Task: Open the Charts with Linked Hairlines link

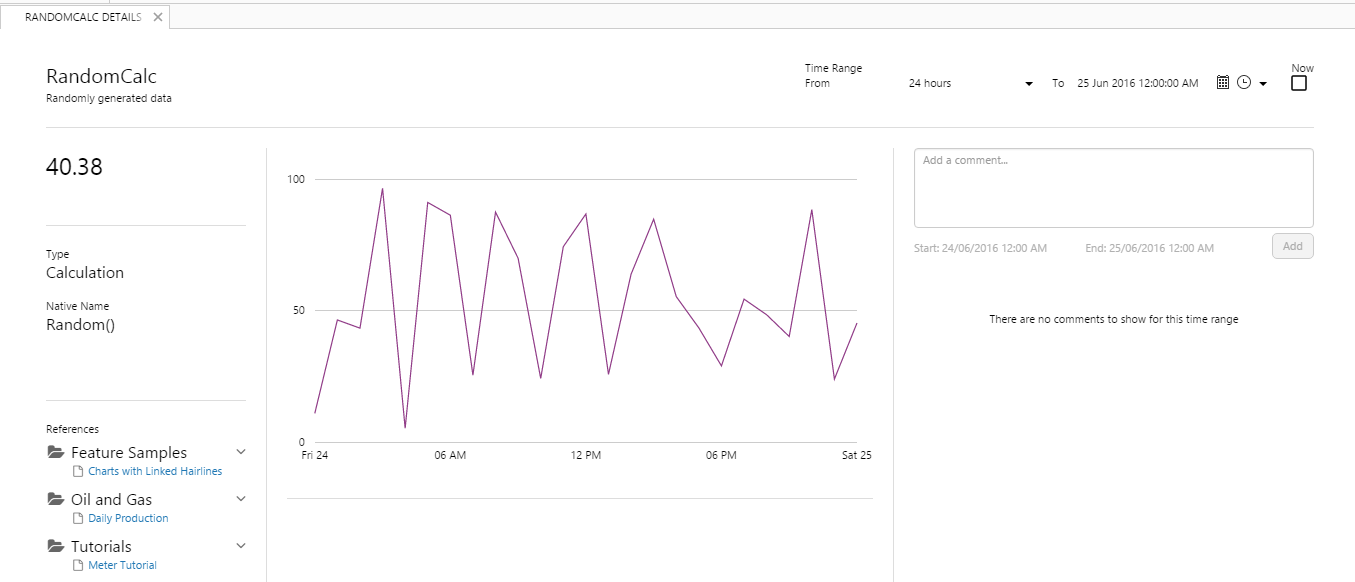Action: pos(155,471)
